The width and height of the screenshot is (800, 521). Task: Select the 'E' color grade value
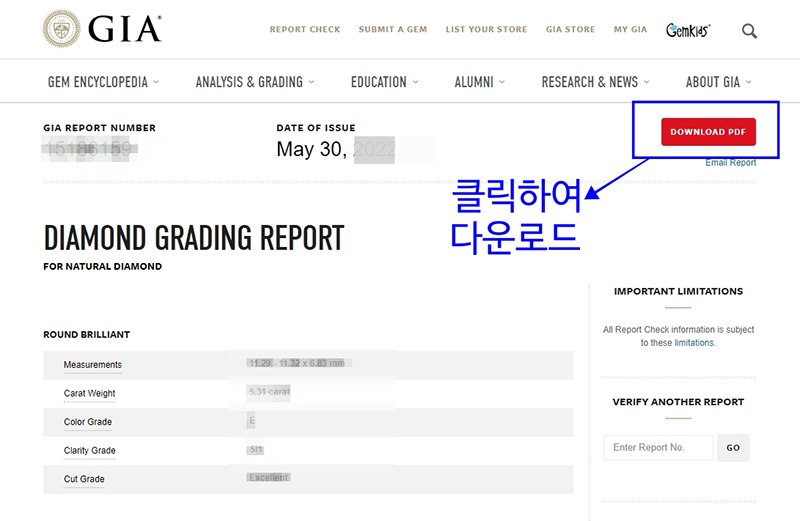252,421
